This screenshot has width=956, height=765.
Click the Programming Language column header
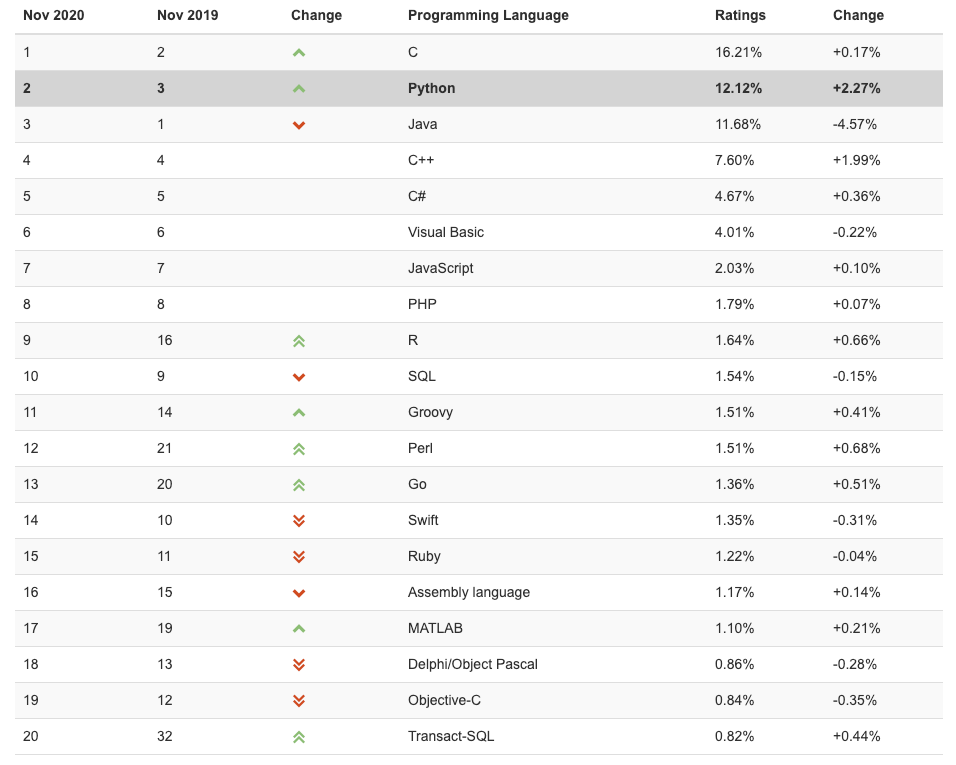point(488,15)
